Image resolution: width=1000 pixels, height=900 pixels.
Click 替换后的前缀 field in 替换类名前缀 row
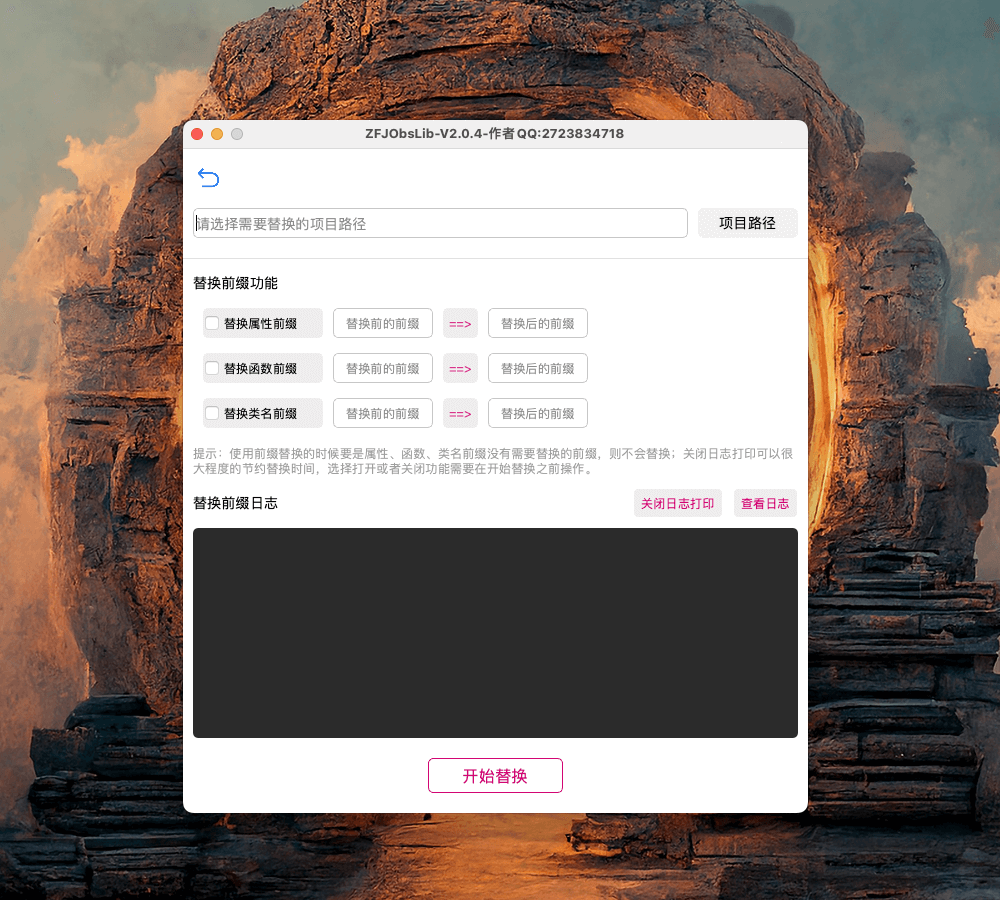(x=538, y=413)
